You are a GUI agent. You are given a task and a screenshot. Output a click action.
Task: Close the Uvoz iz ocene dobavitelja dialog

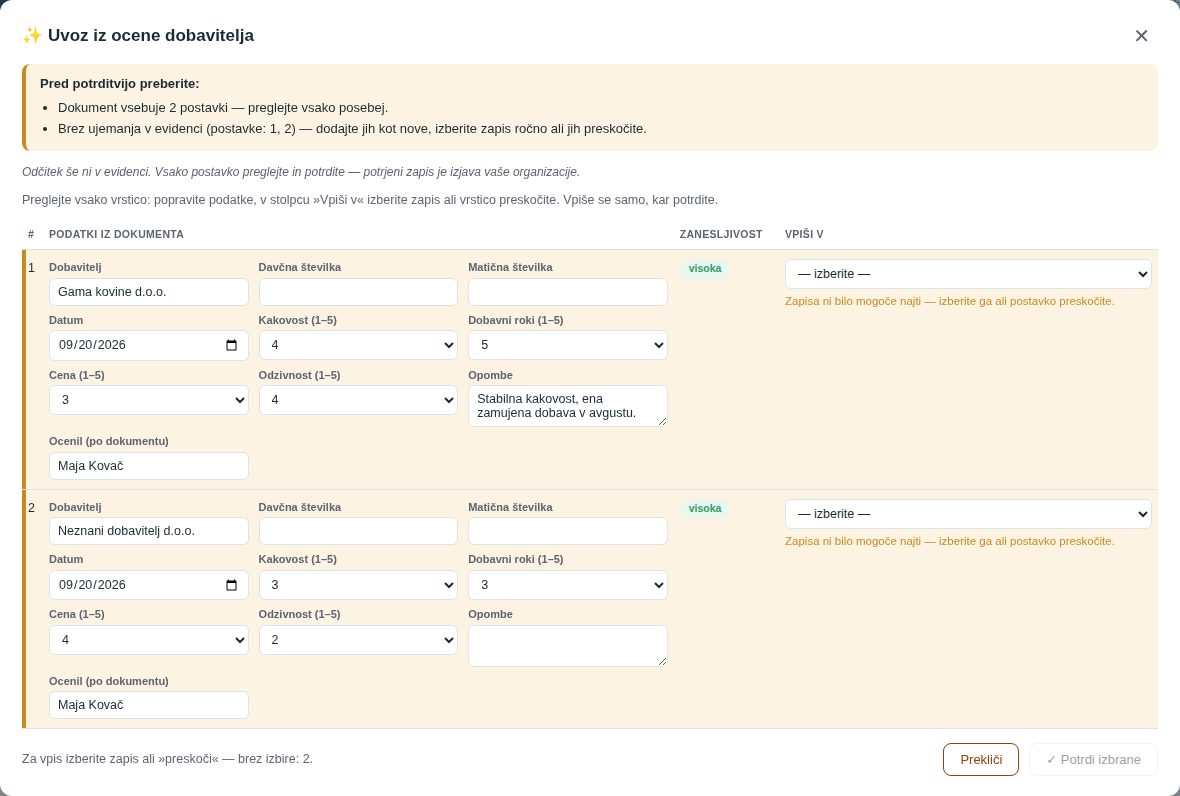pos(1141,35)
